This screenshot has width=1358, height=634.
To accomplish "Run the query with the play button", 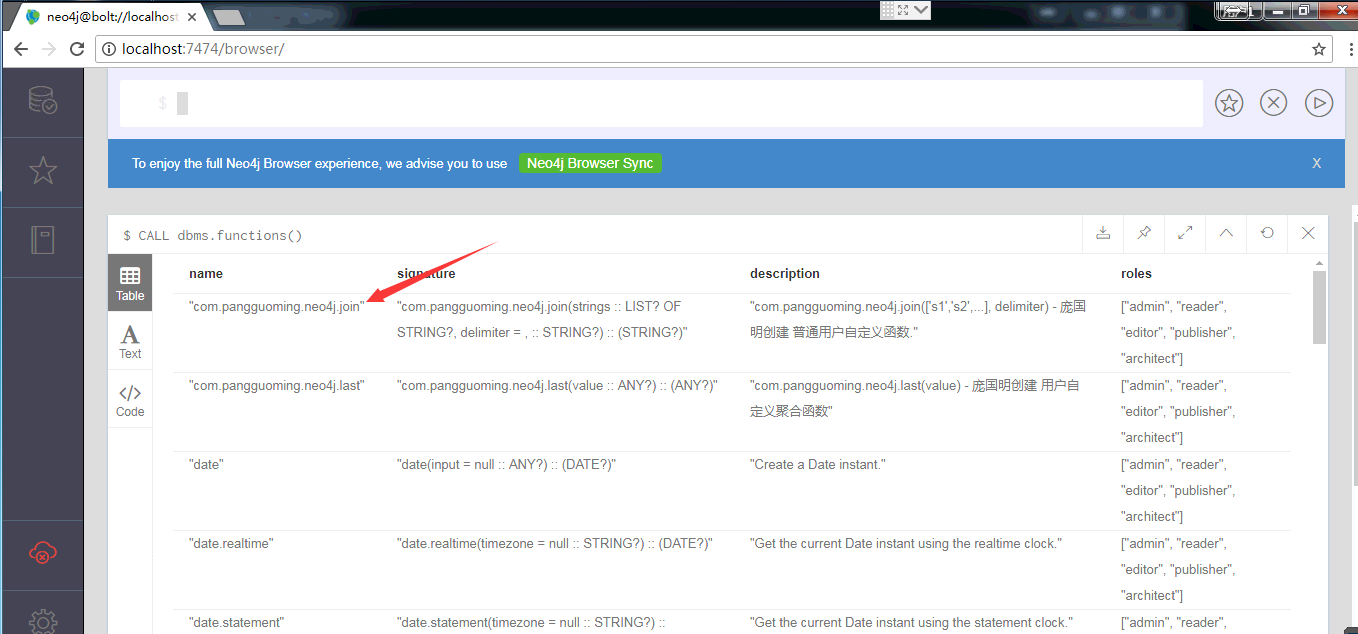I will (x=1319, y=102).
